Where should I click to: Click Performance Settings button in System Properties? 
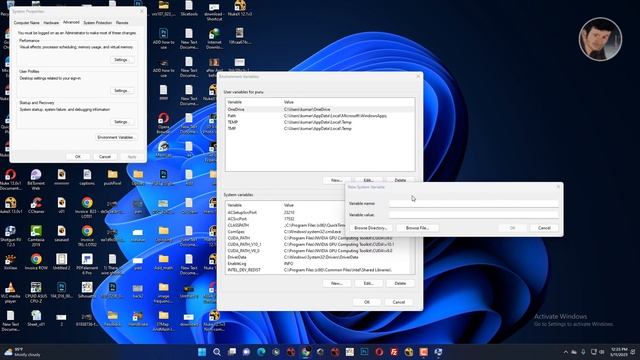pos(121,60)
